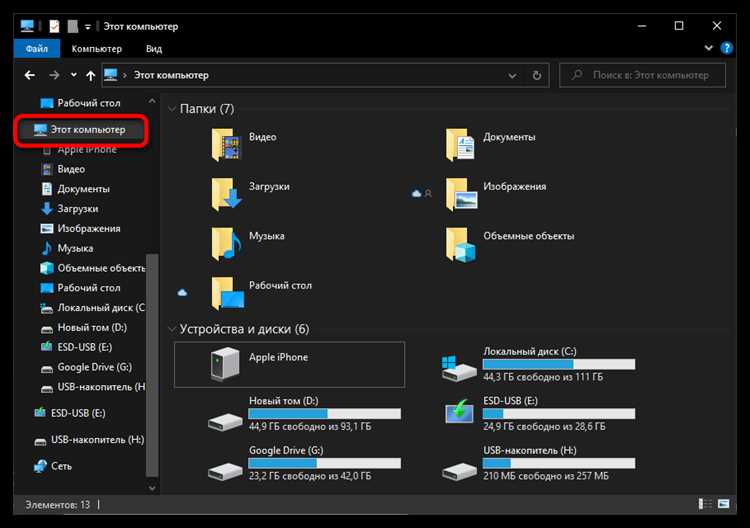This screenshot has width=750, height=528.
Task: Collapse Устройства и диски group
Action: tap(172, 329)
